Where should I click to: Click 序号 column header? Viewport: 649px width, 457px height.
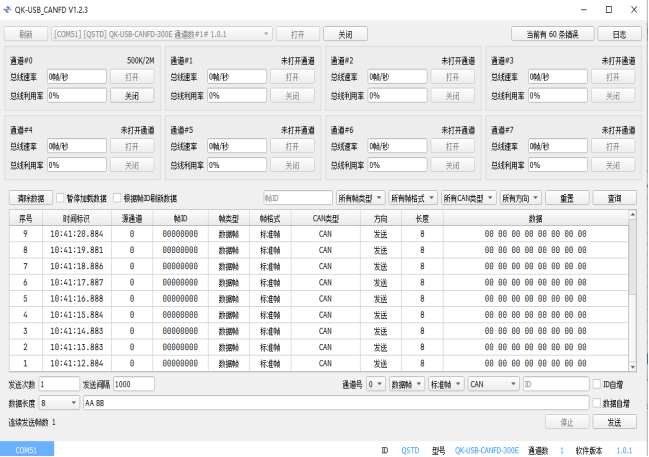26,219
